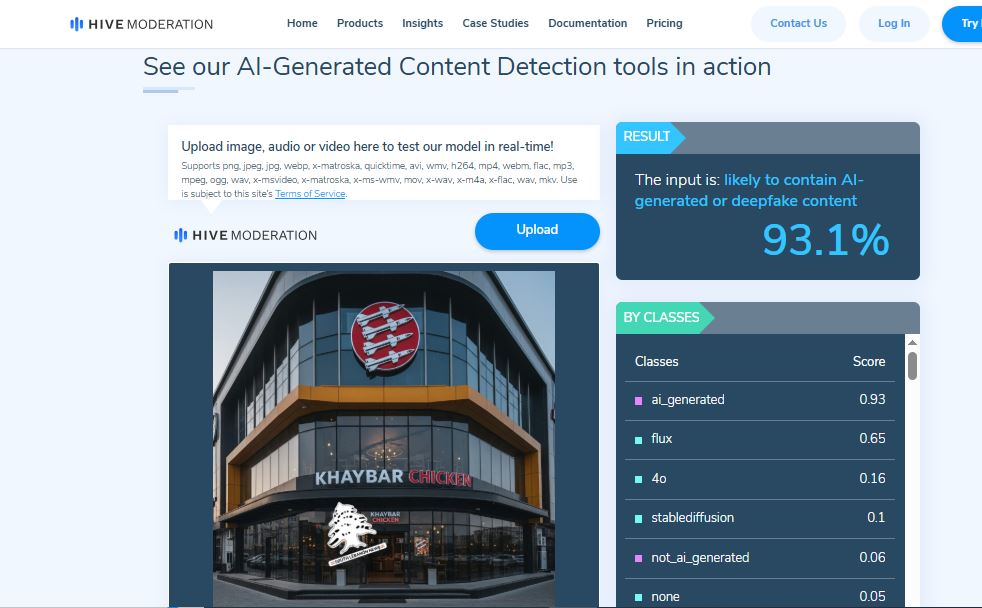
Task: Click the pink marker next to not_ai_generated
Action: (x=638, y=558)
